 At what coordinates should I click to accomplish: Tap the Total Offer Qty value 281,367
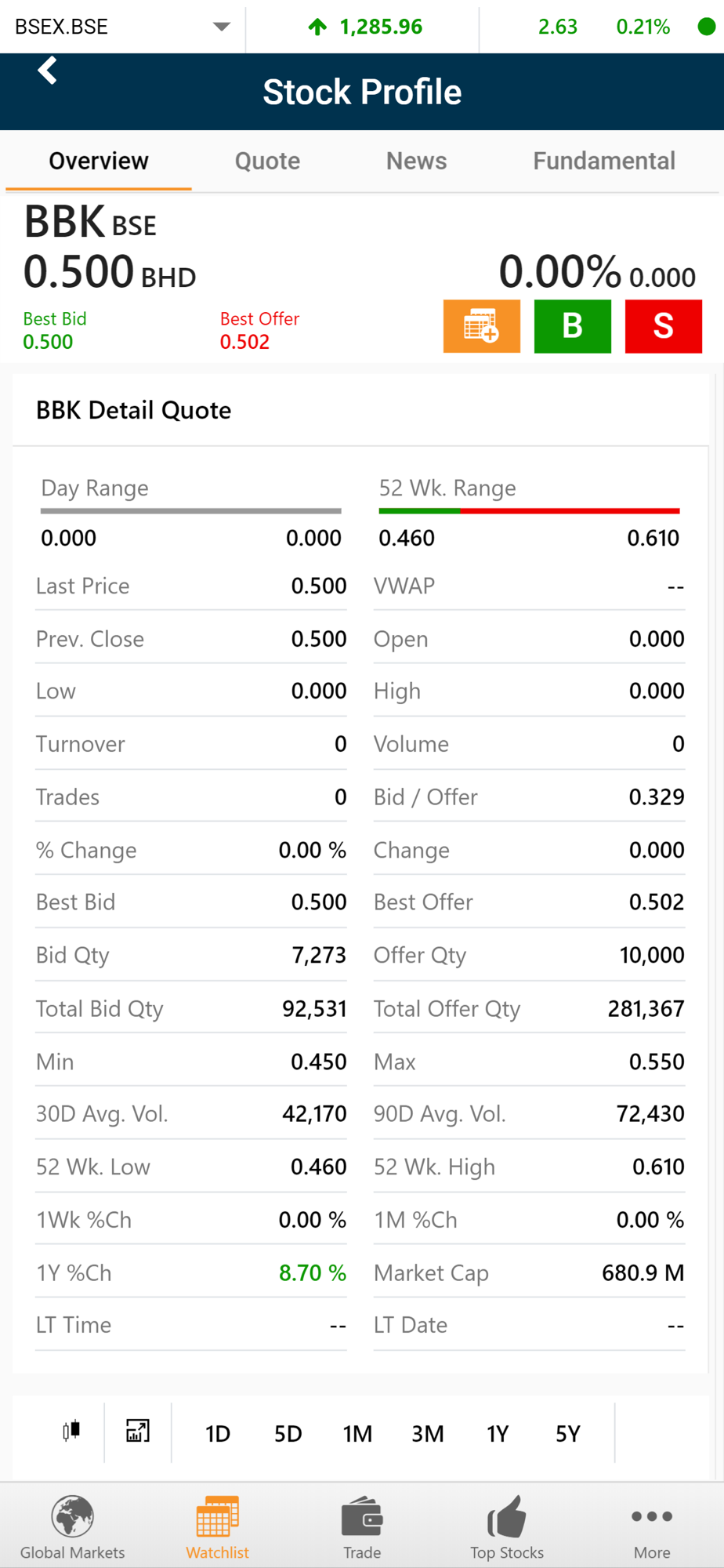pos(646,1008)
